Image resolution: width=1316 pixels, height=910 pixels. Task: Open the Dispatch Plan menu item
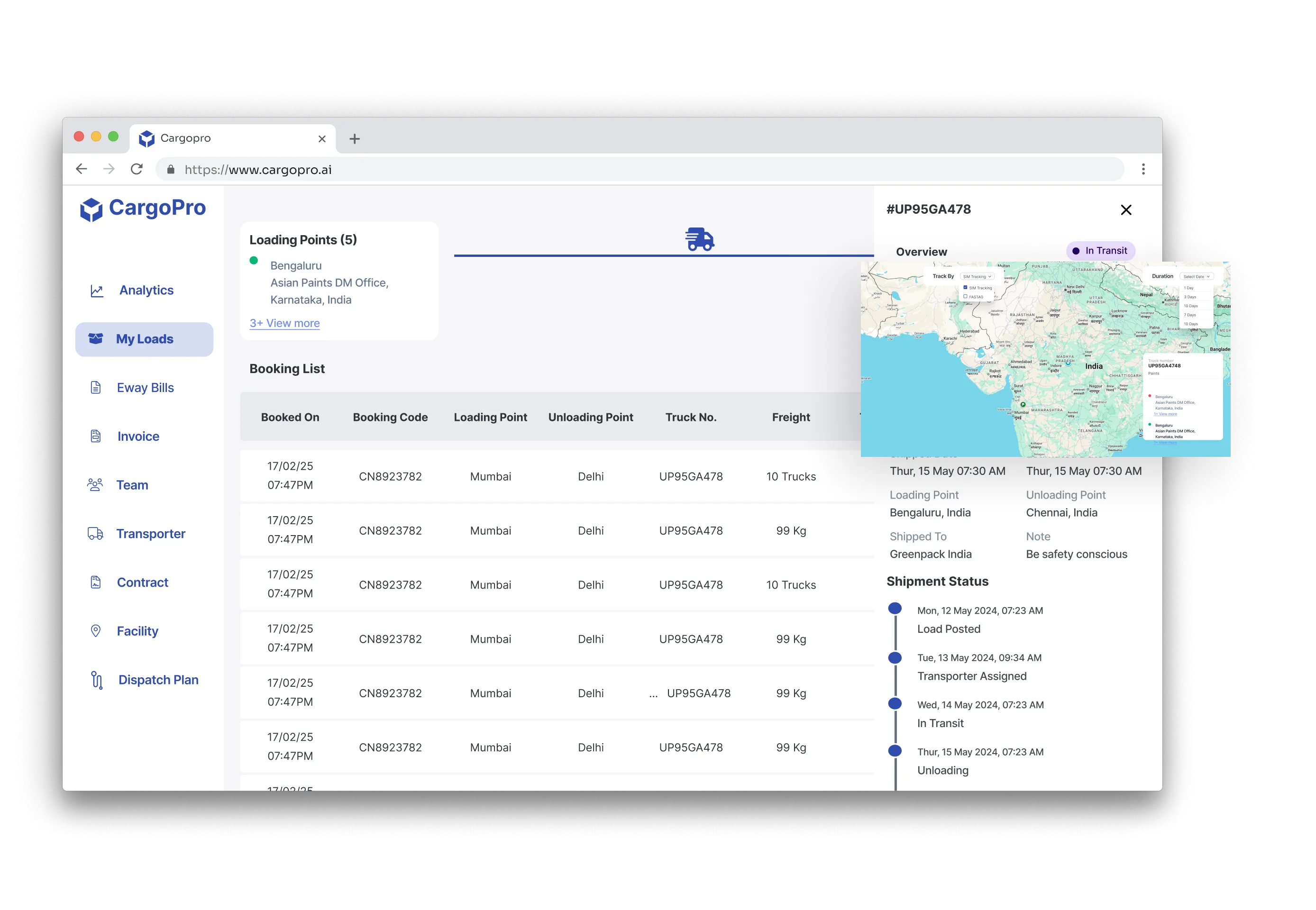pos(158,680)
